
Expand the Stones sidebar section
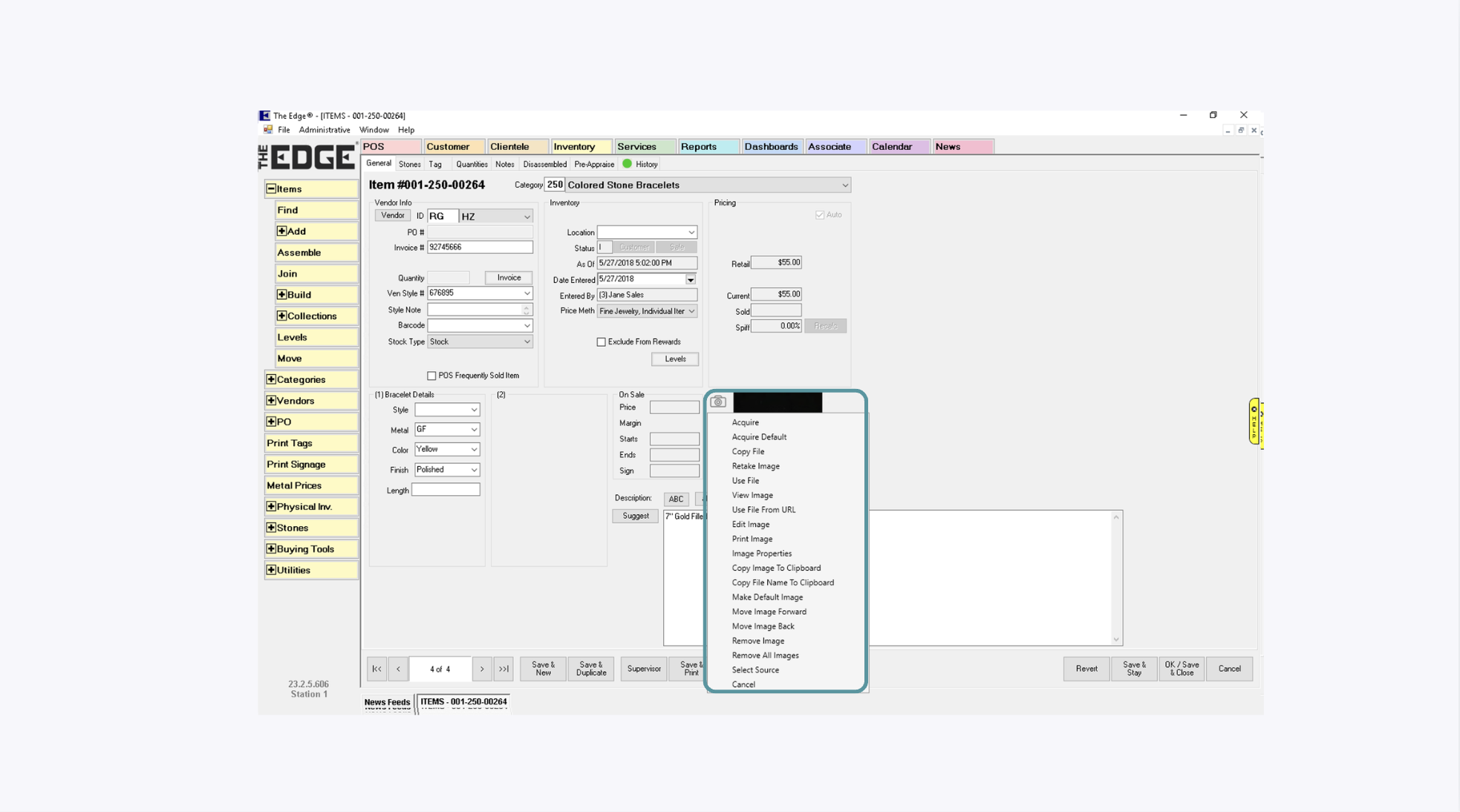coord(271,528)
